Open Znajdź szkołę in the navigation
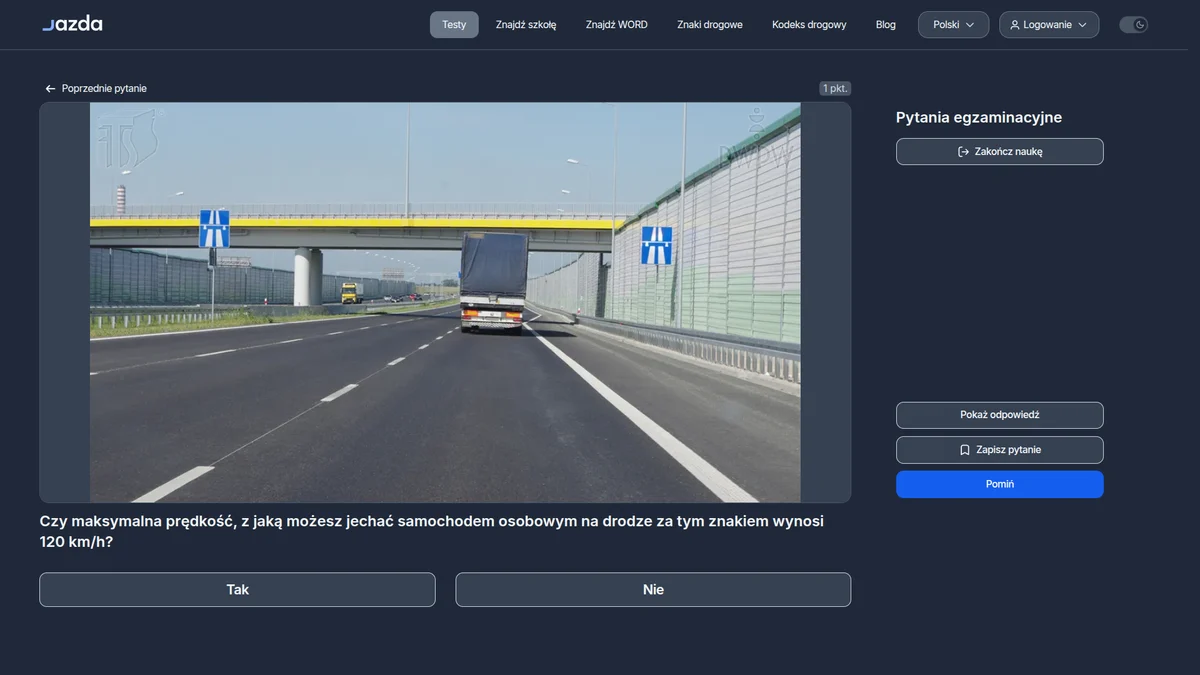This screenshot has height=675, width=1200. click(526, 25)
